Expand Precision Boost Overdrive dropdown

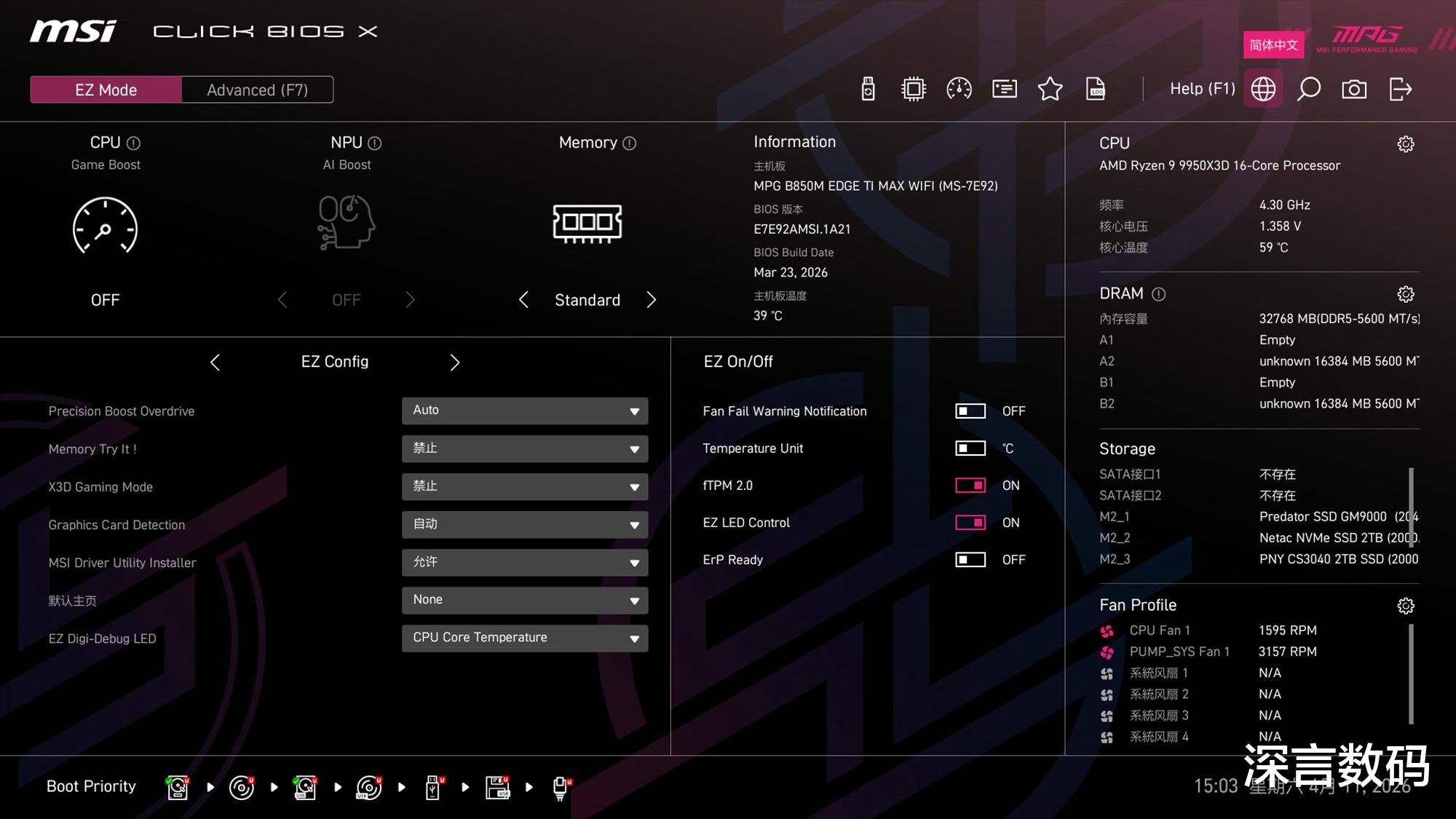click(x=524, y=411)
